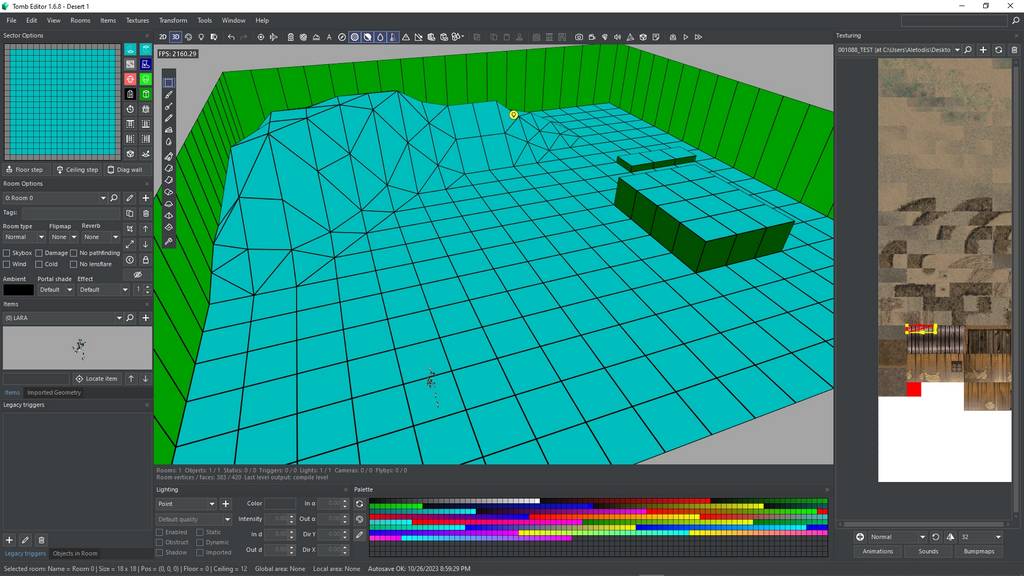
Task: Click the add new room plus icon
Action: [x=146, y=198]
